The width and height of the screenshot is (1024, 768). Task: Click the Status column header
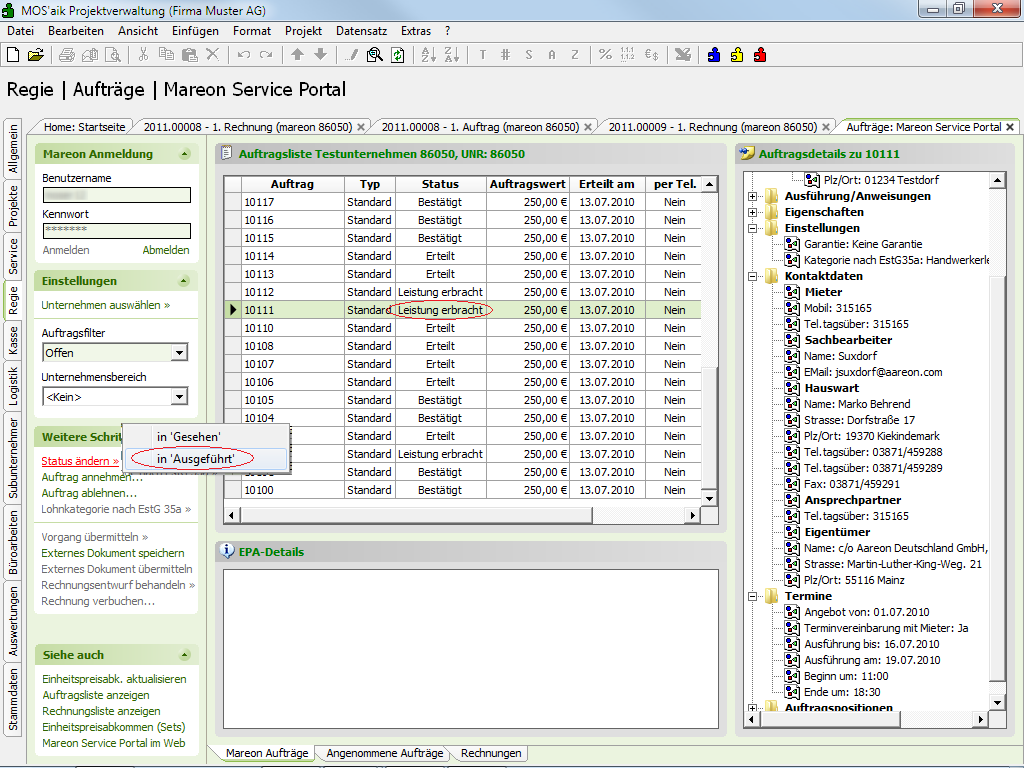point(440,184)
